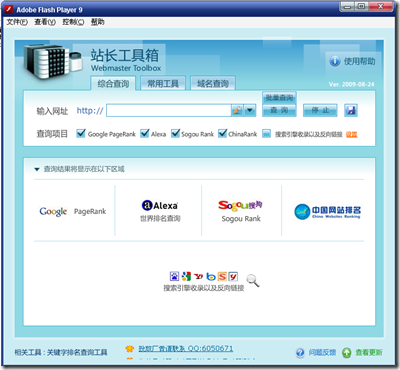
Task: Click the PageRank text next to Google logo
Action: coord(90,212)
